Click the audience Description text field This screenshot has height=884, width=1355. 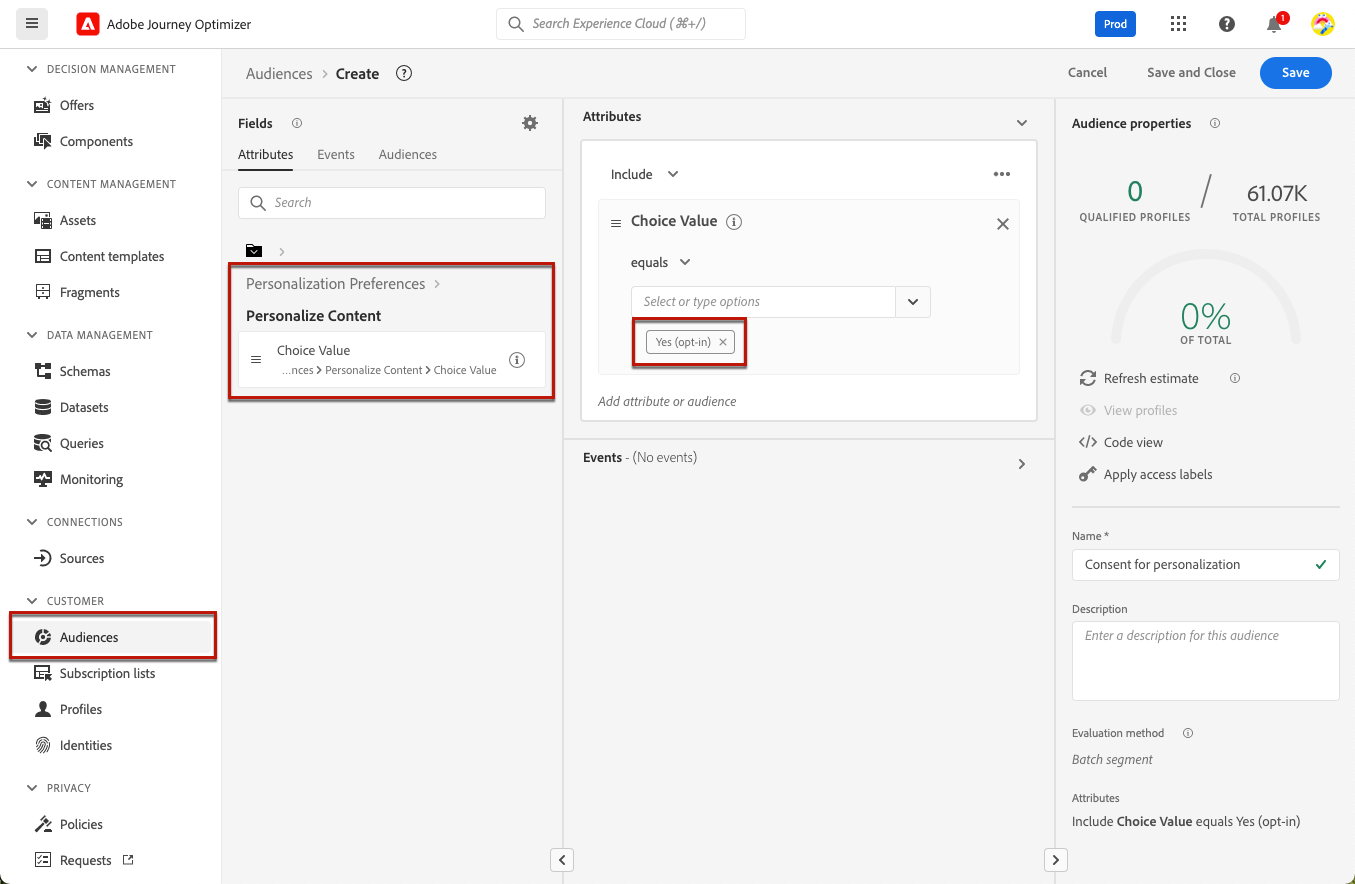pyautogui.click(x=1205, y=660)
